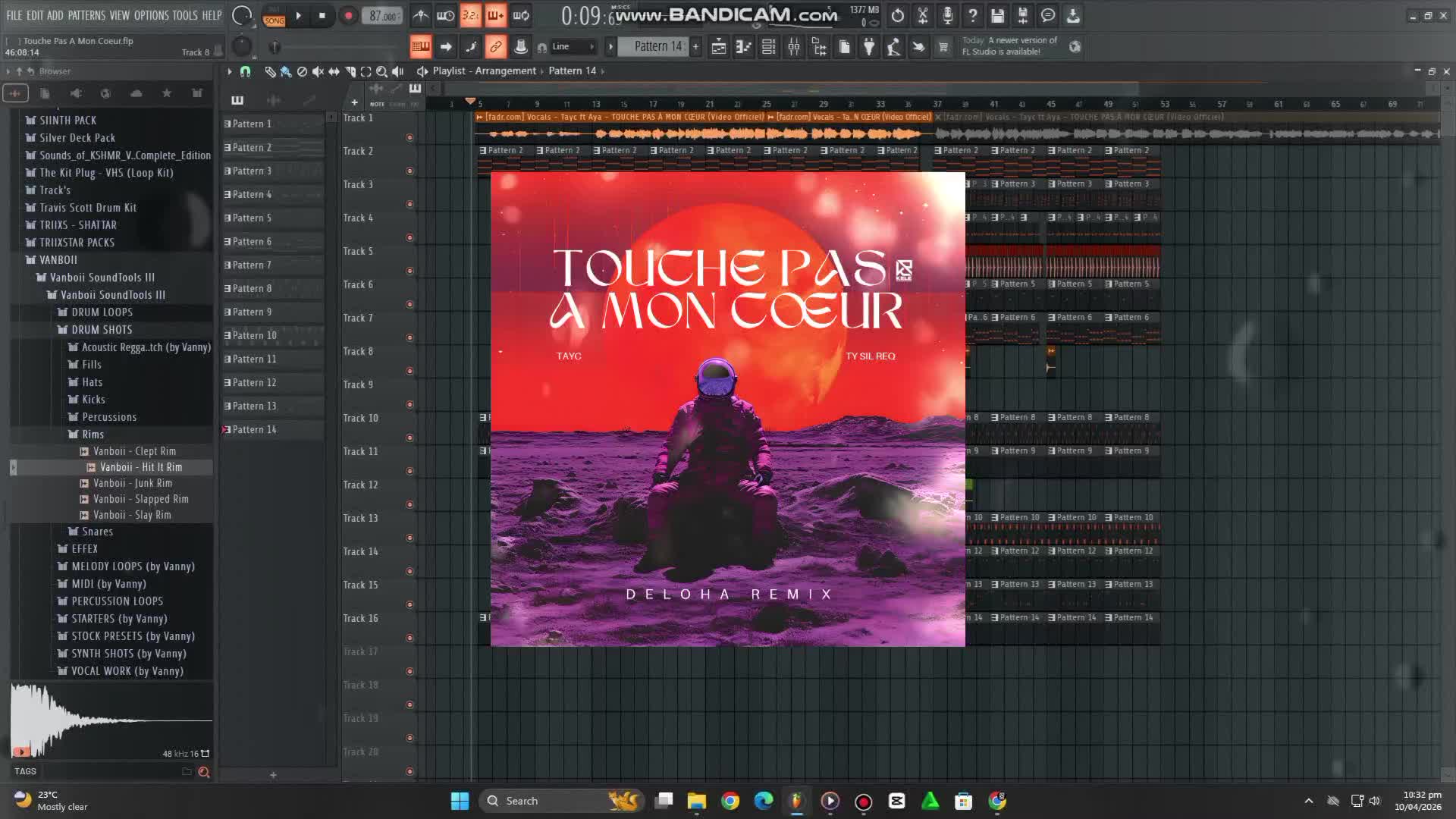This screenshot has height=819, width=1456.
Task: Select the Vanboii - Hit It Rim sample
Action: point(141,467)
